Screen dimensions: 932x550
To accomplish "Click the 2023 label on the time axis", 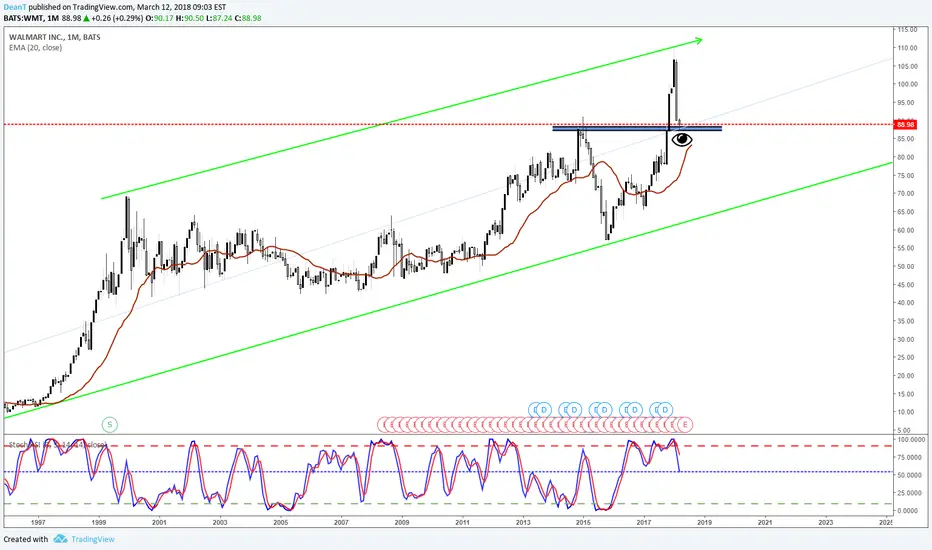I will tap(826, 523).
